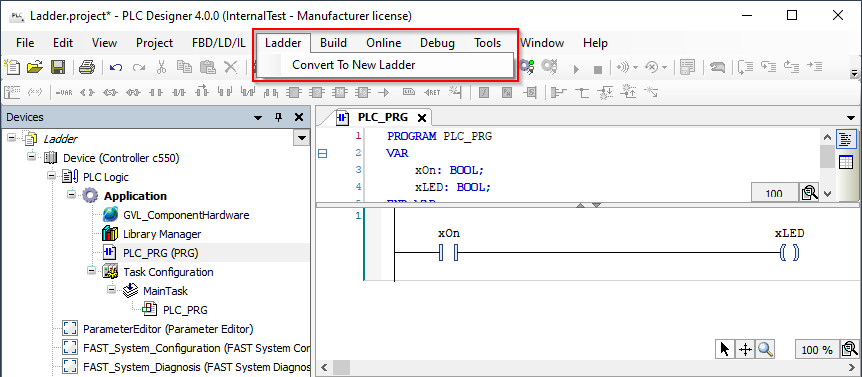Delete selection with the X icon
The image size is (862, 377).
(230, 68)
